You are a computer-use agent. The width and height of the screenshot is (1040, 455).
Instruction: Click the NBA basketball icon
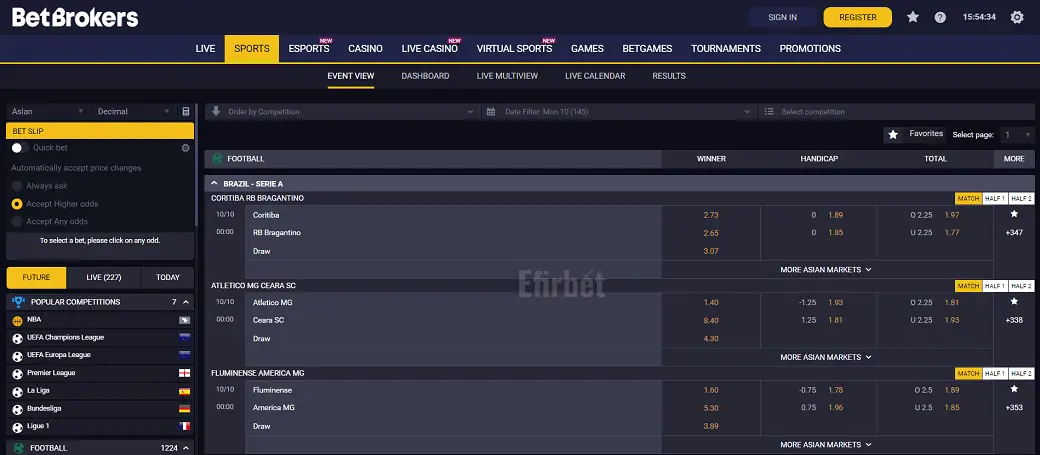(18, 320)
